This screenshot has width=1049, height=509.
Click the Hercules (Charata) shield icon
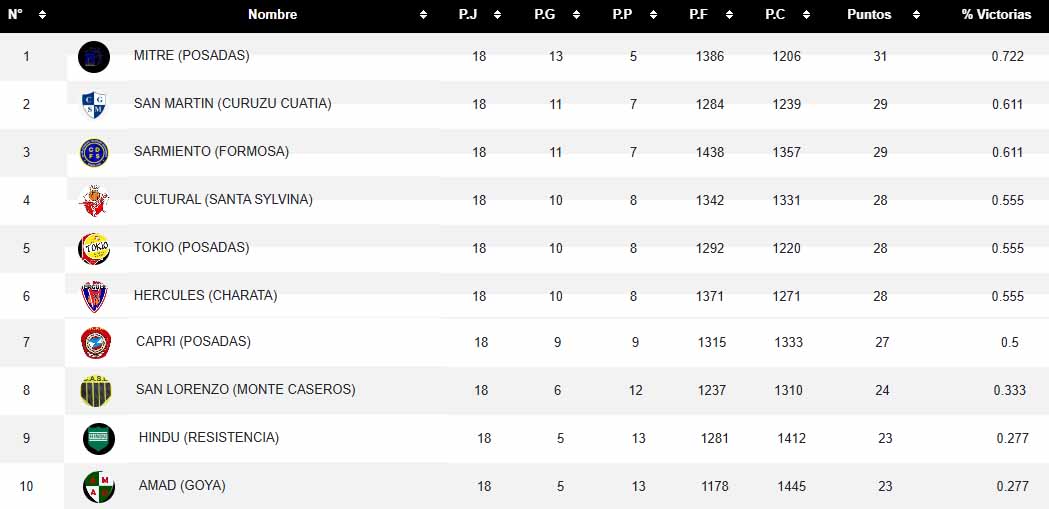94,296
